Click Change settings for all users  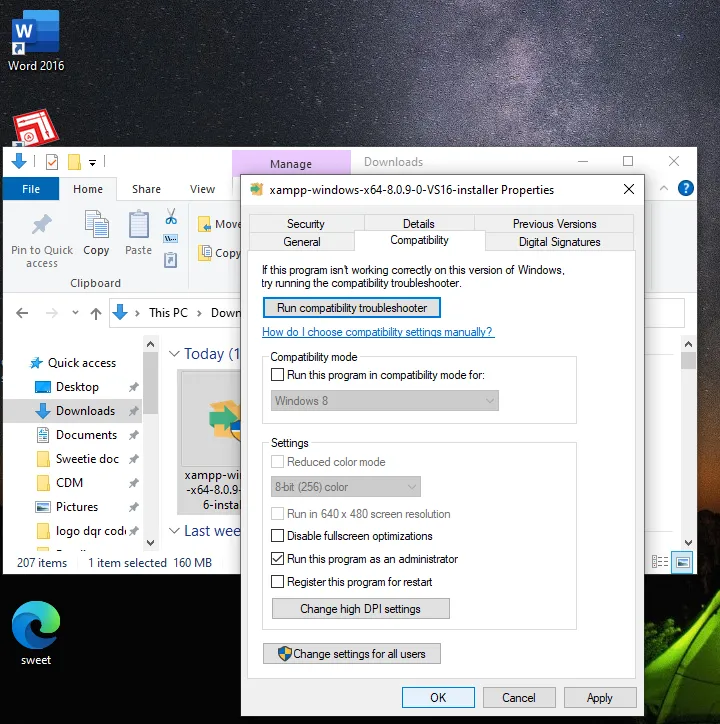(x=351, y=653)
